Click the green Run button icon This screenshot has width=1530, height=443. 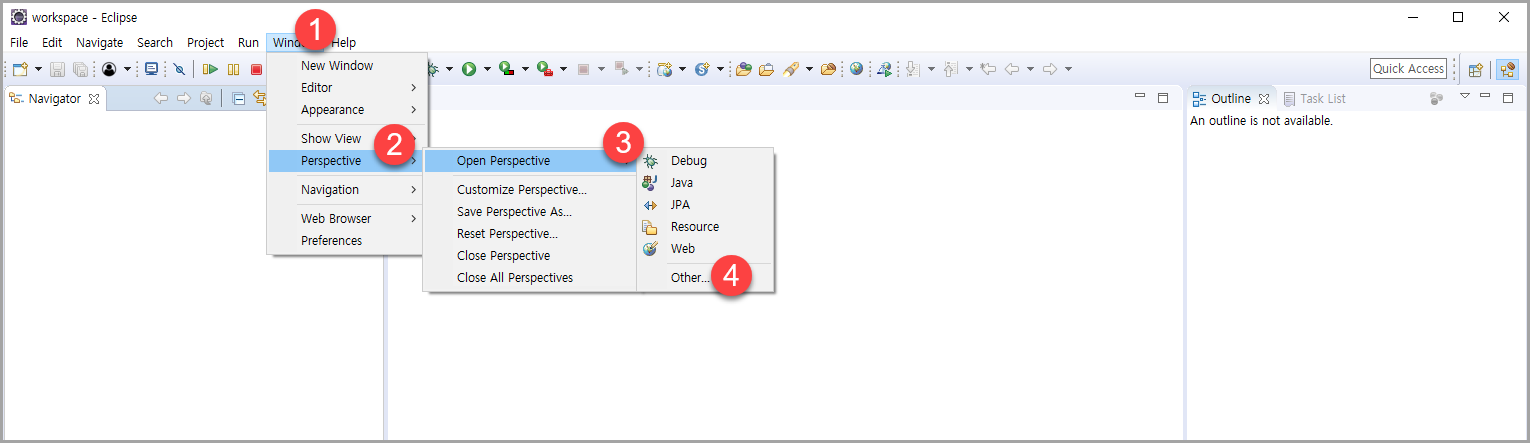click(468, 69)
